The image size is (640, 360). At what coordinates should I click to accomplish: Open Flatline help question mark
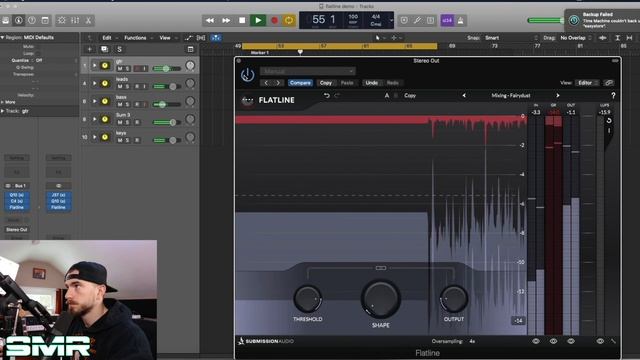tap(613, 96)
